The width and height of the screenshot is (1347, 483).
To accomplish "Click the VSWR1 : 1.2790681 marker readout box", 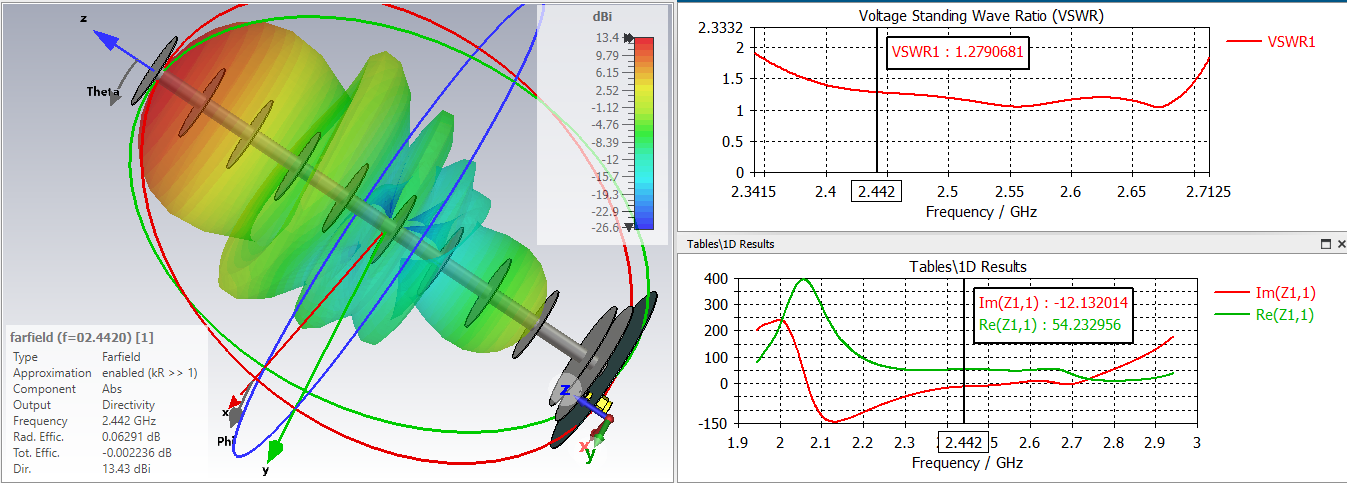I will point(958,51).
